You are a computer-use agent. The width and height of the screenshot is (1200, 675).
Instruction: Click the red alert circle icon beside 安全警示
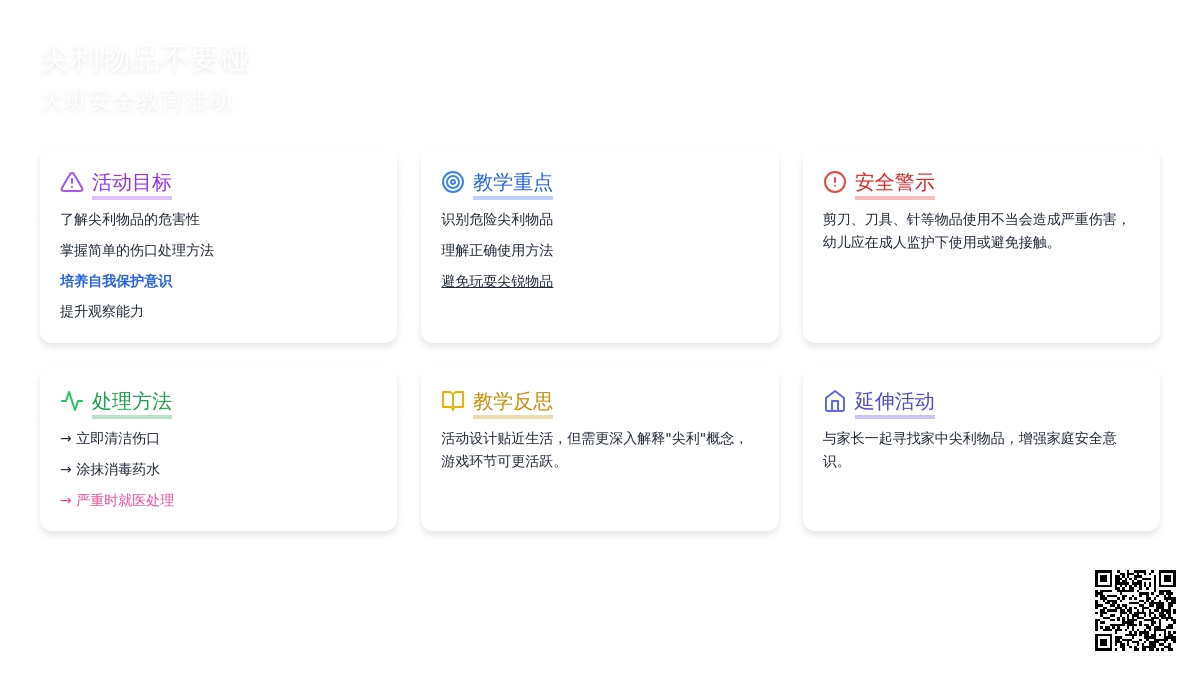[x=835, y=182]
